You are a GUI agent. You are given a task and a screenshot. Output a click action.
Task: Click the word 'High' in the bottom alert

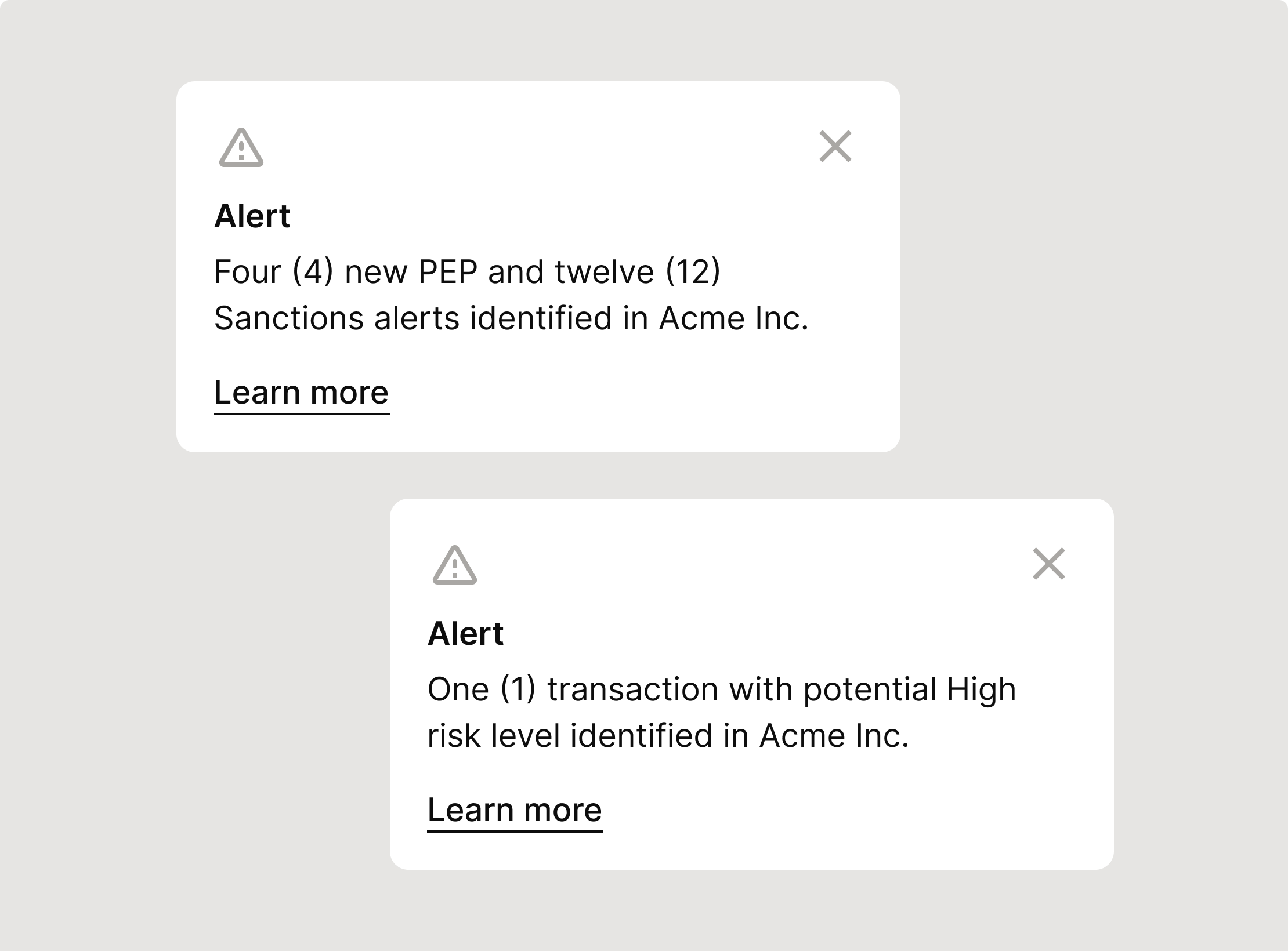coord(981,691)
